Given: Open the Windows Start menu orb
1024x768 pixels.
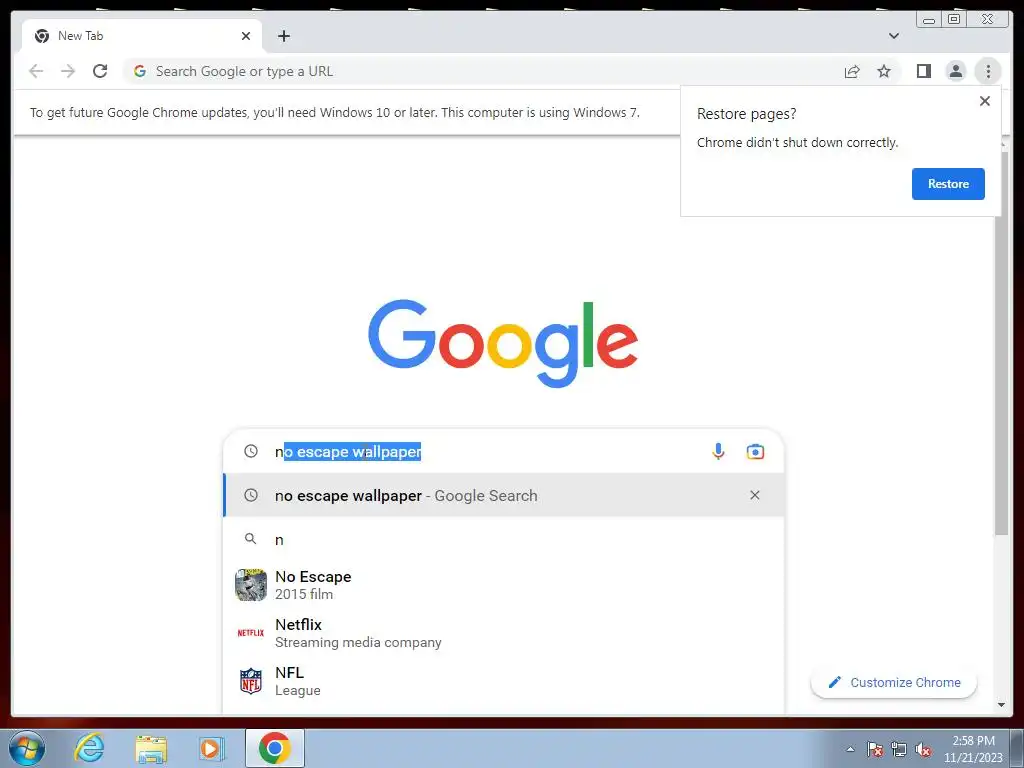Looking at the screenshot, I should [27, 748].
